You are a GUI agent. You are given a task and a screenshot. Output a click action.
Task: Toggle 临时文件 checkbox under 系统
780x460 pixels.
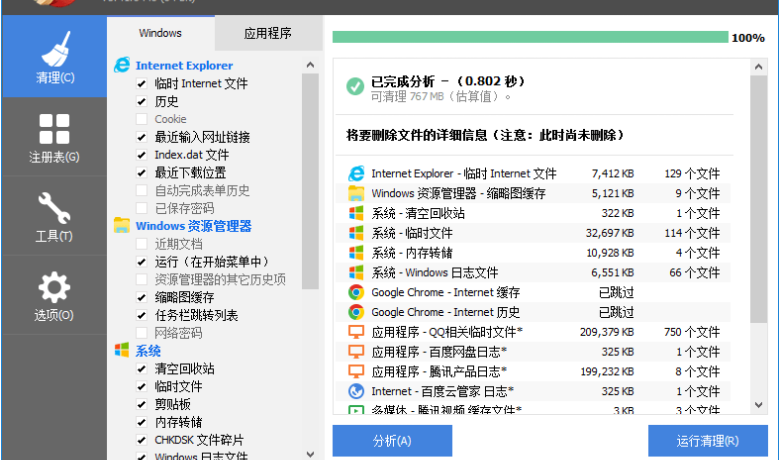click(142, 386)
